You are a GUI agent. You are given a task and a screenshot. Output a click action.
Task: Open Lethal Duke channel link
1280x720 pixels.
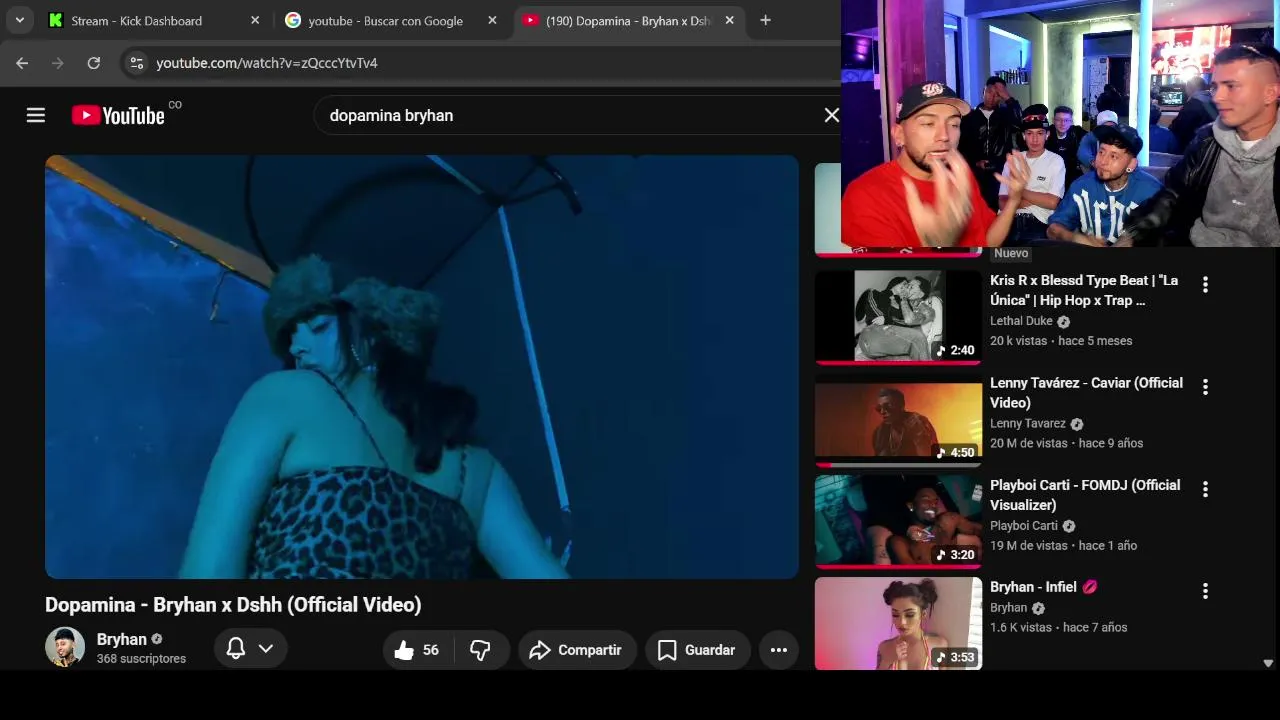(1021, 321)
